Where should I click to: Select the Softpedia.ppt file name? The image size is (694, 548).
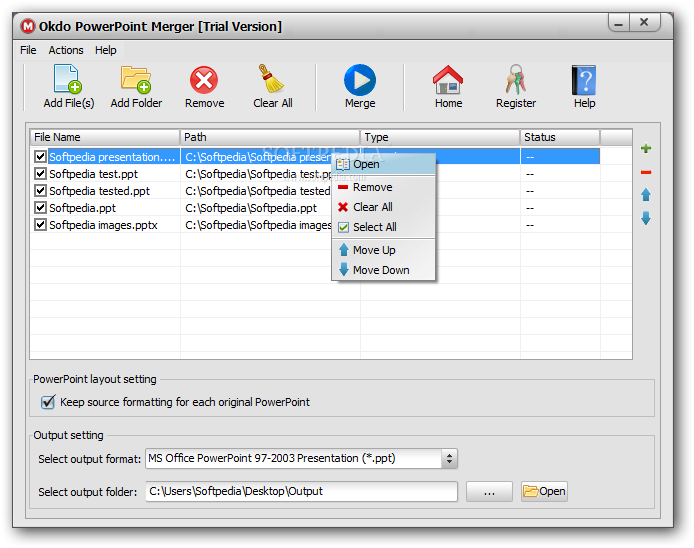[82, 208]
